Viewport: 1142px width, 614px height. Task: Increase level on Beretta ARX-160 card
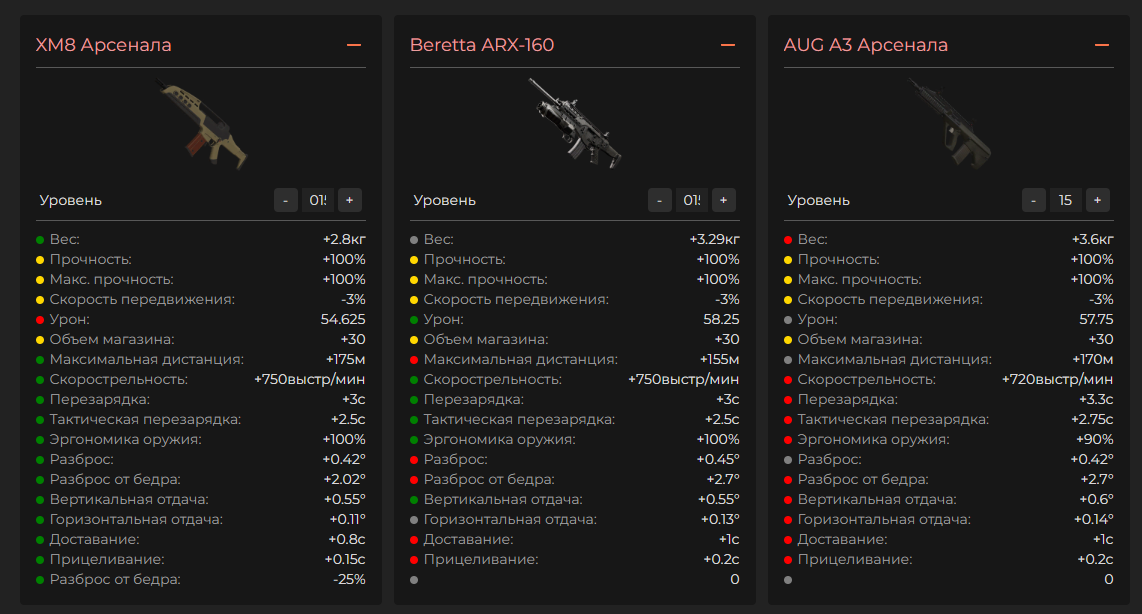pyautogui.click(x=724, y=200)
